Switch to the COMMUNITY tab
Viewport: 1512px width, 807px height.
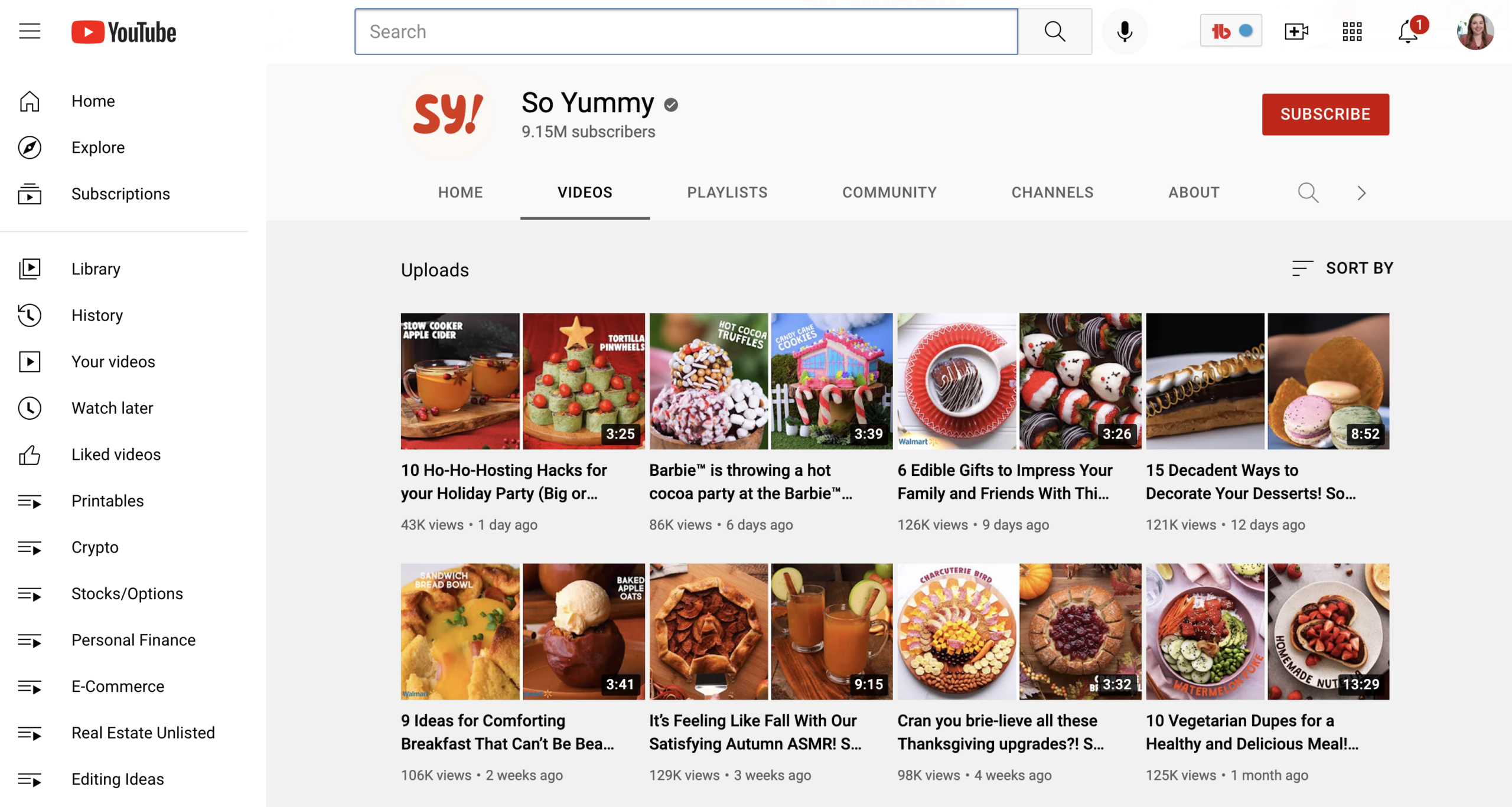click(889, 192)
